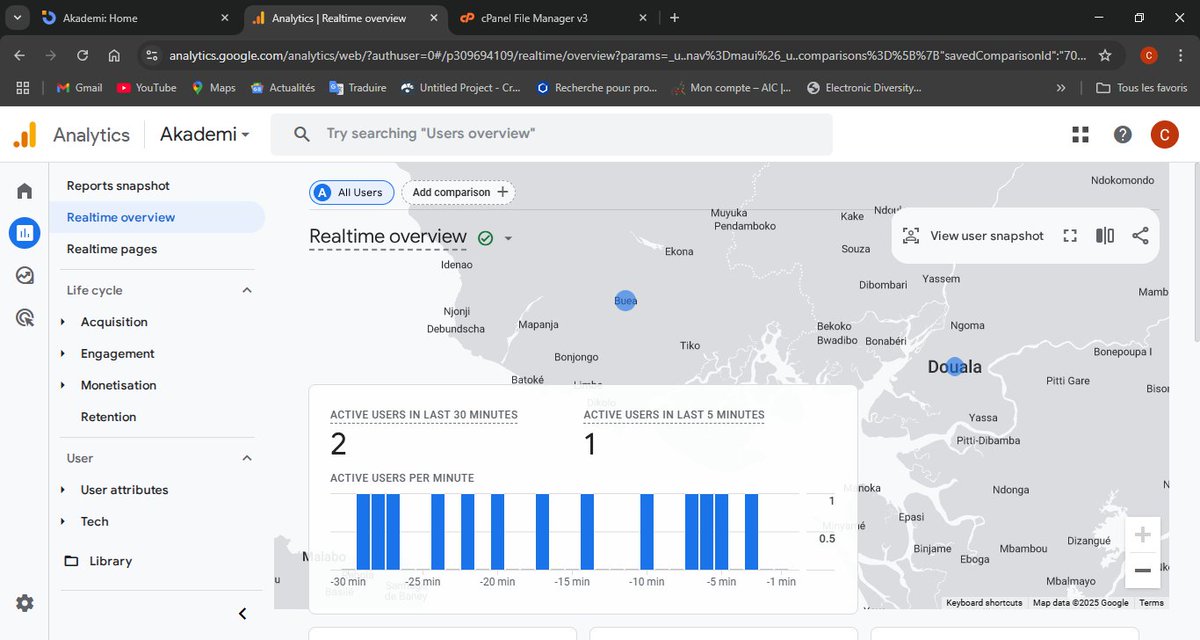Expand the Tech menu
Image resolution: width=1200 pixels, height=640 pixels.
pyautogui.click(x=63, y=521)
